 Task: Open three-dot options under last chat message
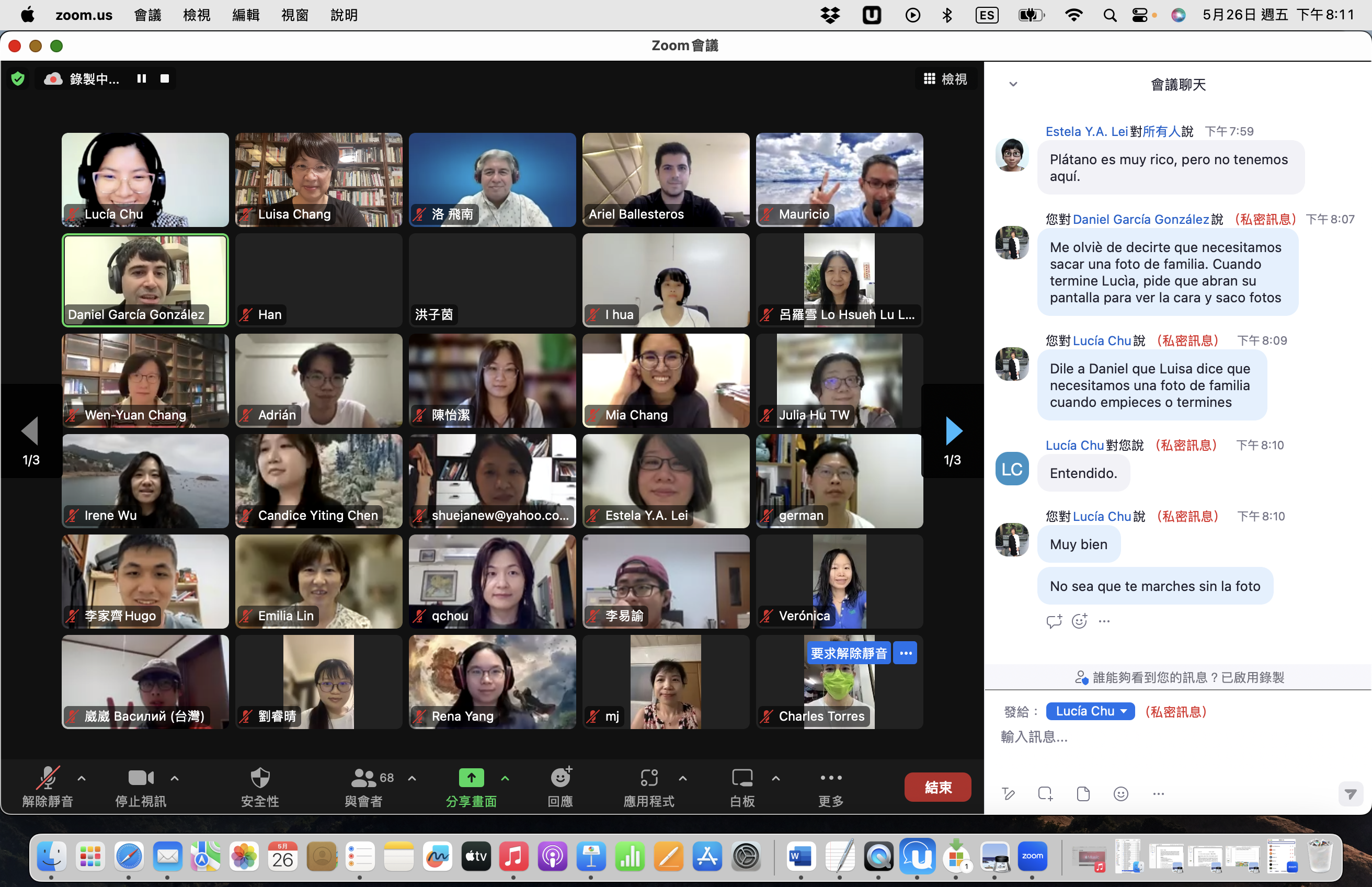coord(1104,621)
